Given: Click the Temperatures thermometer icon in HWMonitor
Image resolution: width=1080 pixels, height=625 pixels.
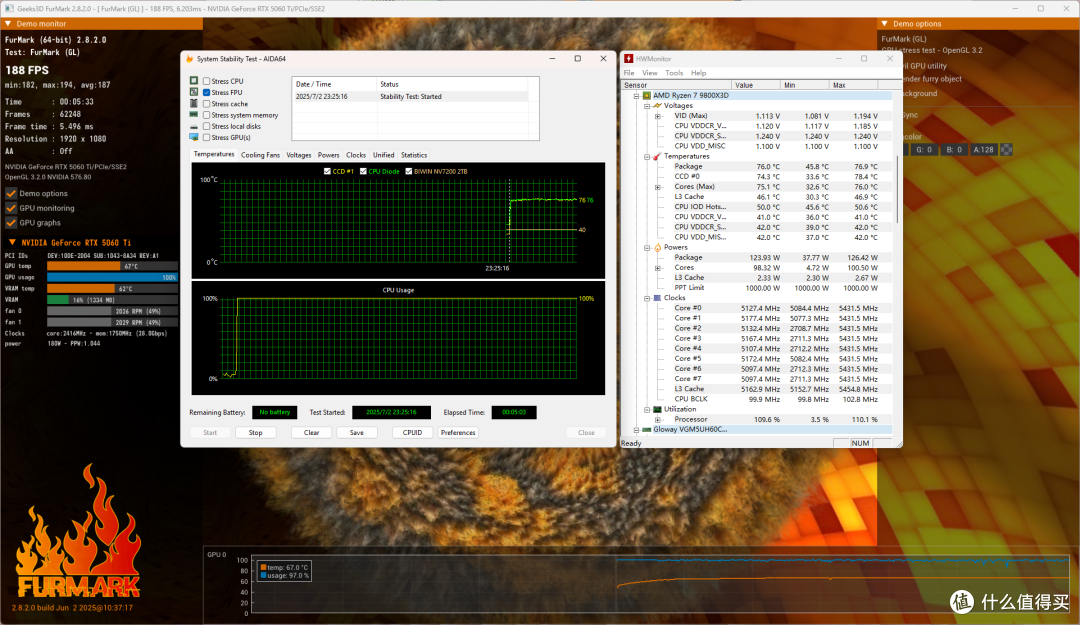Looking at the screenshot, I should [x=657, y=156].
